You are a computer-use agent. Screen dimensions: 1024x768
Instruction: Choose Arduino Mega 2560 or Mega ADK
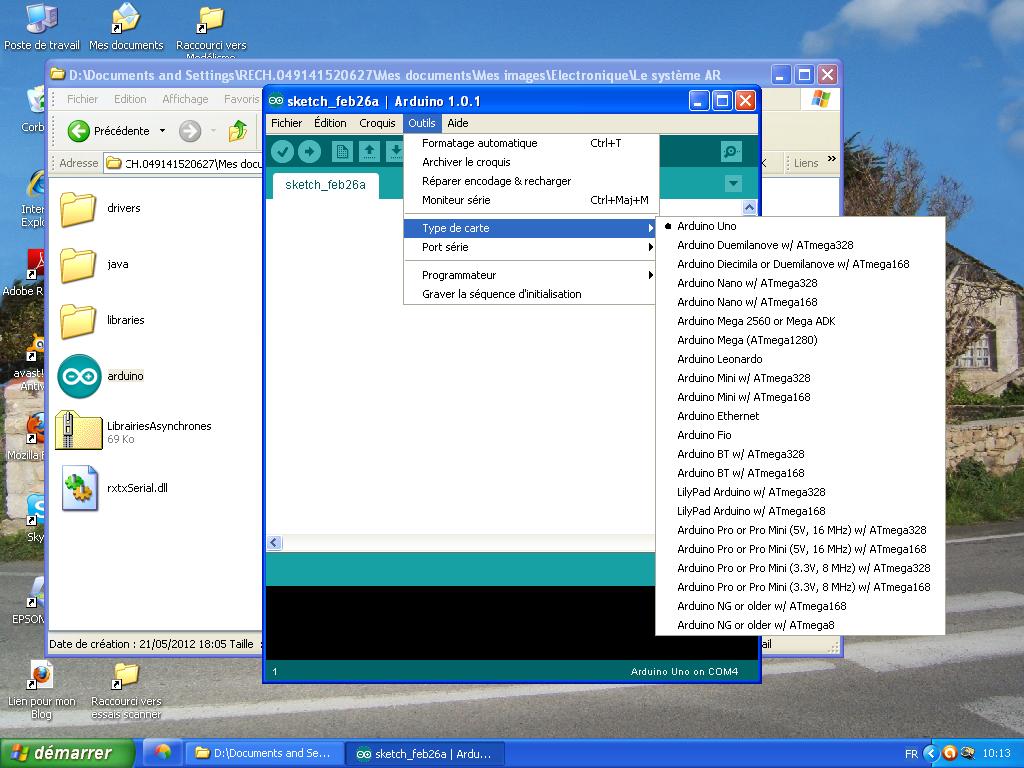point(755,321)
